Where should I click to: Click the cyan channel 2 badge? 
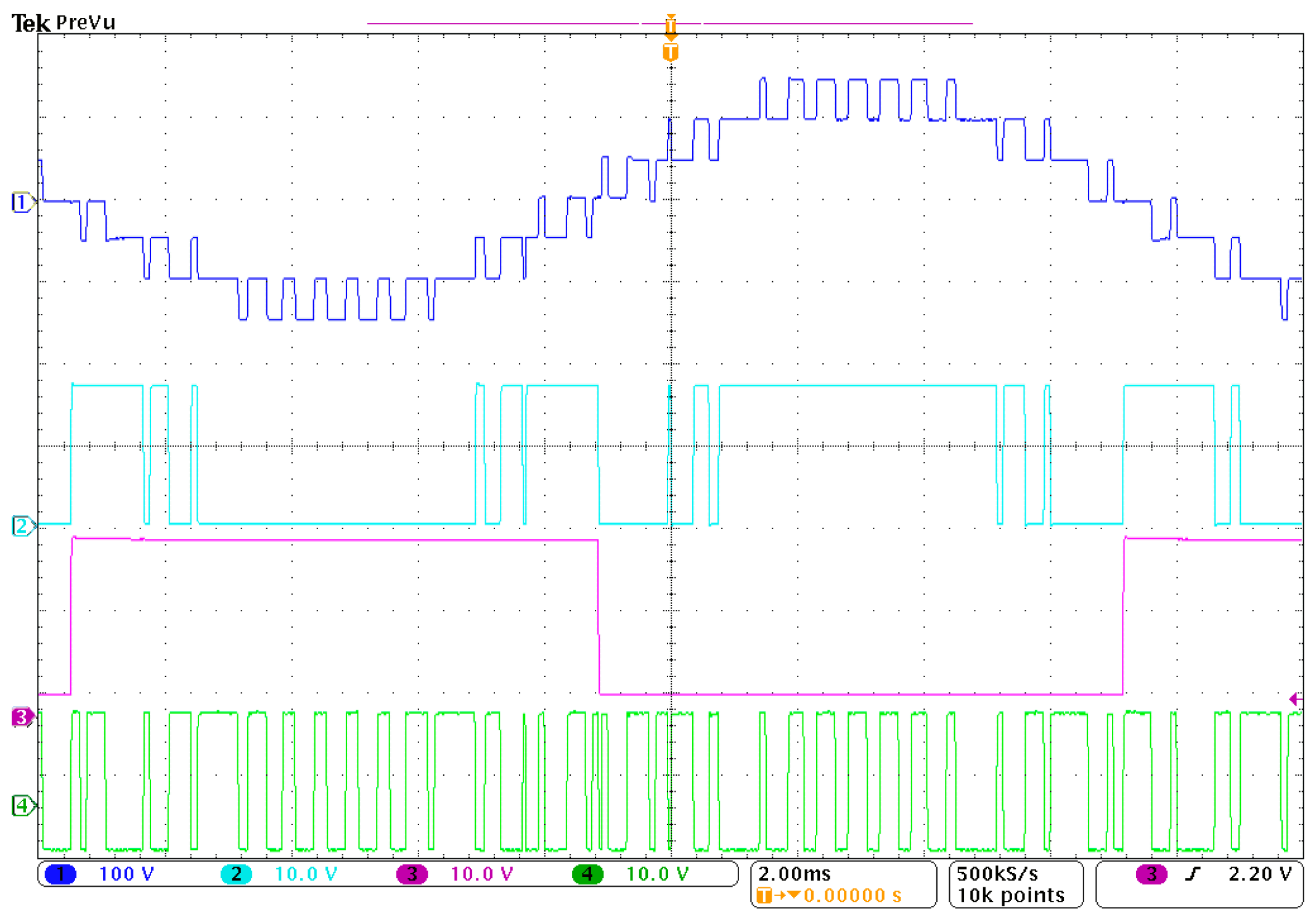pyautogui.click(x=236, y=874)
